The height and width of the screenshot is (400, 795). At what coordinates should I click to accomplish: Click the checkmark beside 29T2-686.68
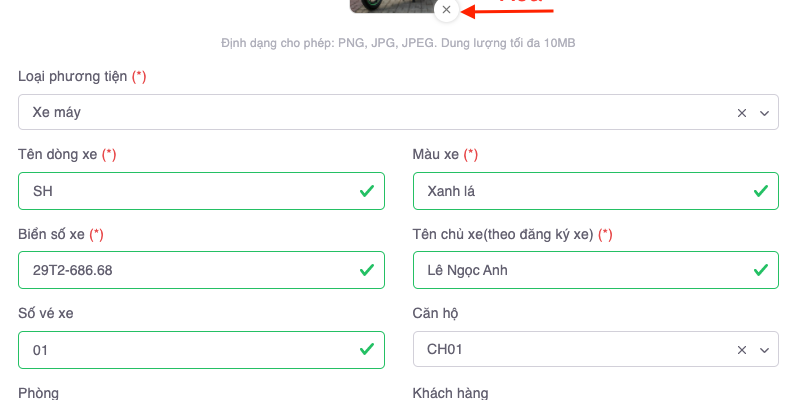pyautogui.click(x=367, y=270)
